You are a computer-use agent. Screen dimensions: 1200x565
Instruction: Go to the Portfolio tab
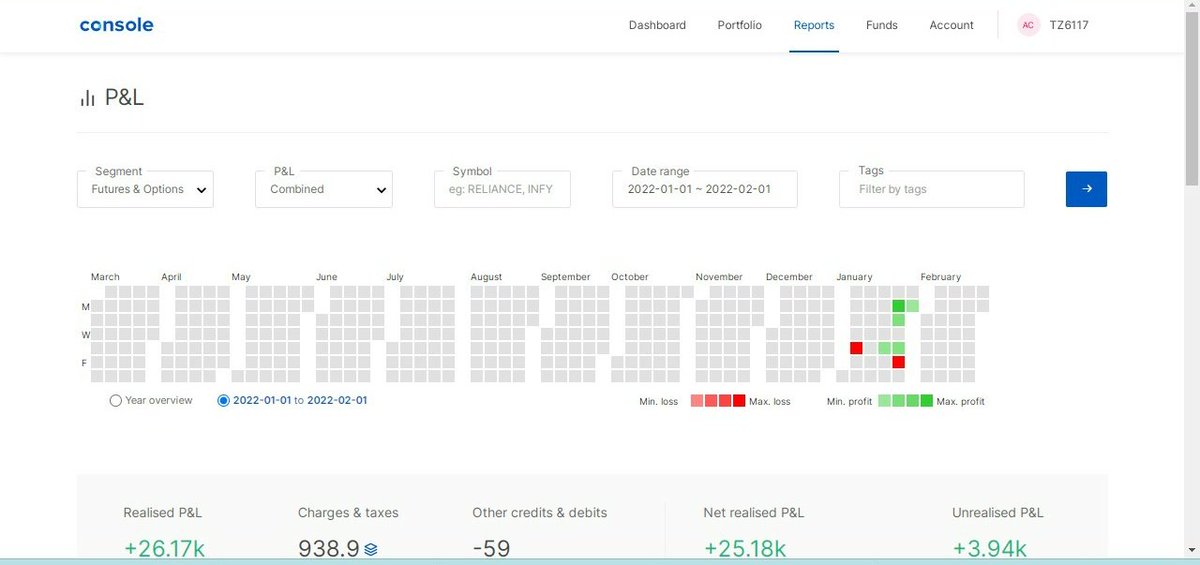[x=740, y=25]
